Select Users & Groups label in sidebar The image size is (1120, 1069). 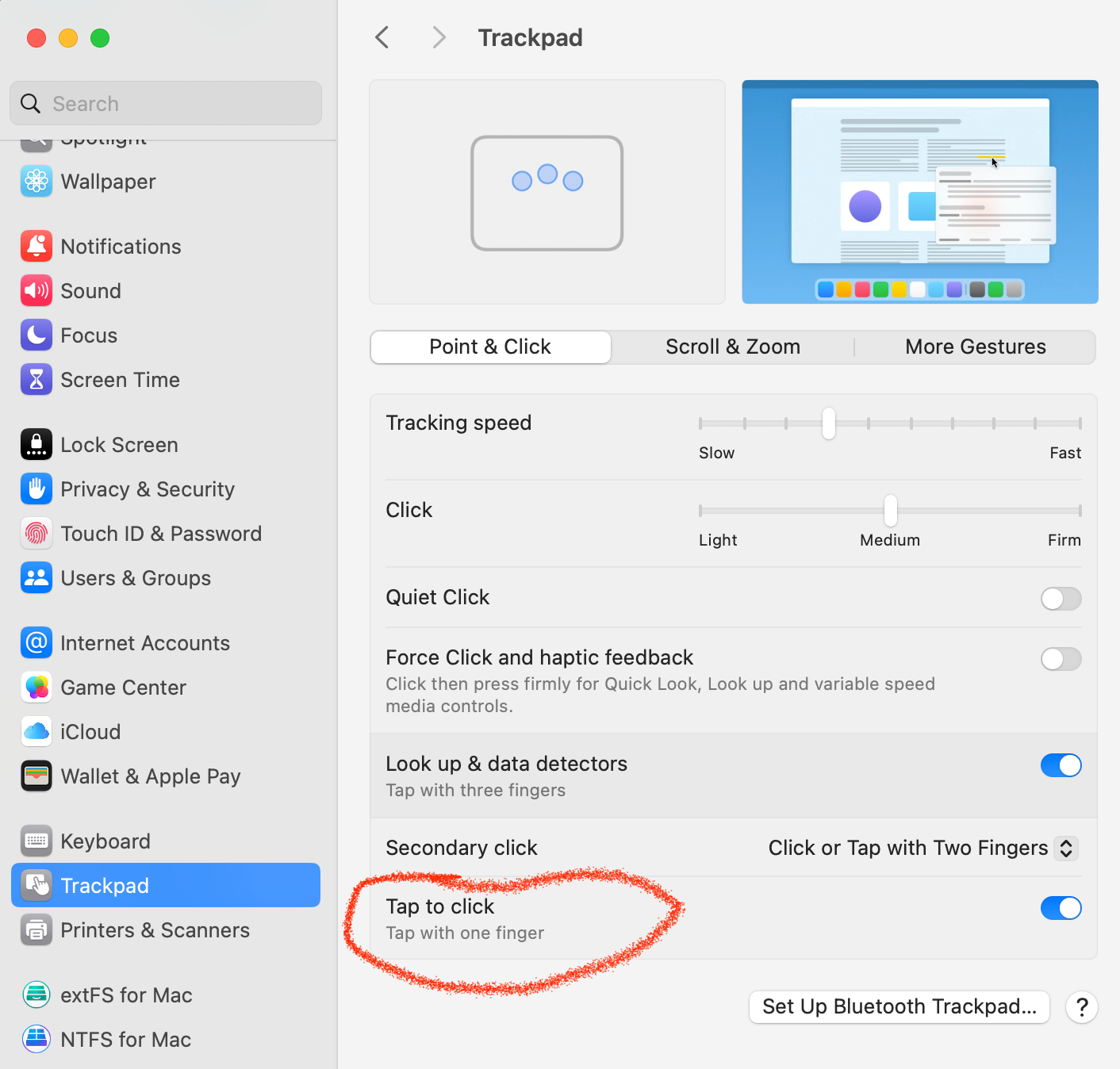(x=136, y=578)
